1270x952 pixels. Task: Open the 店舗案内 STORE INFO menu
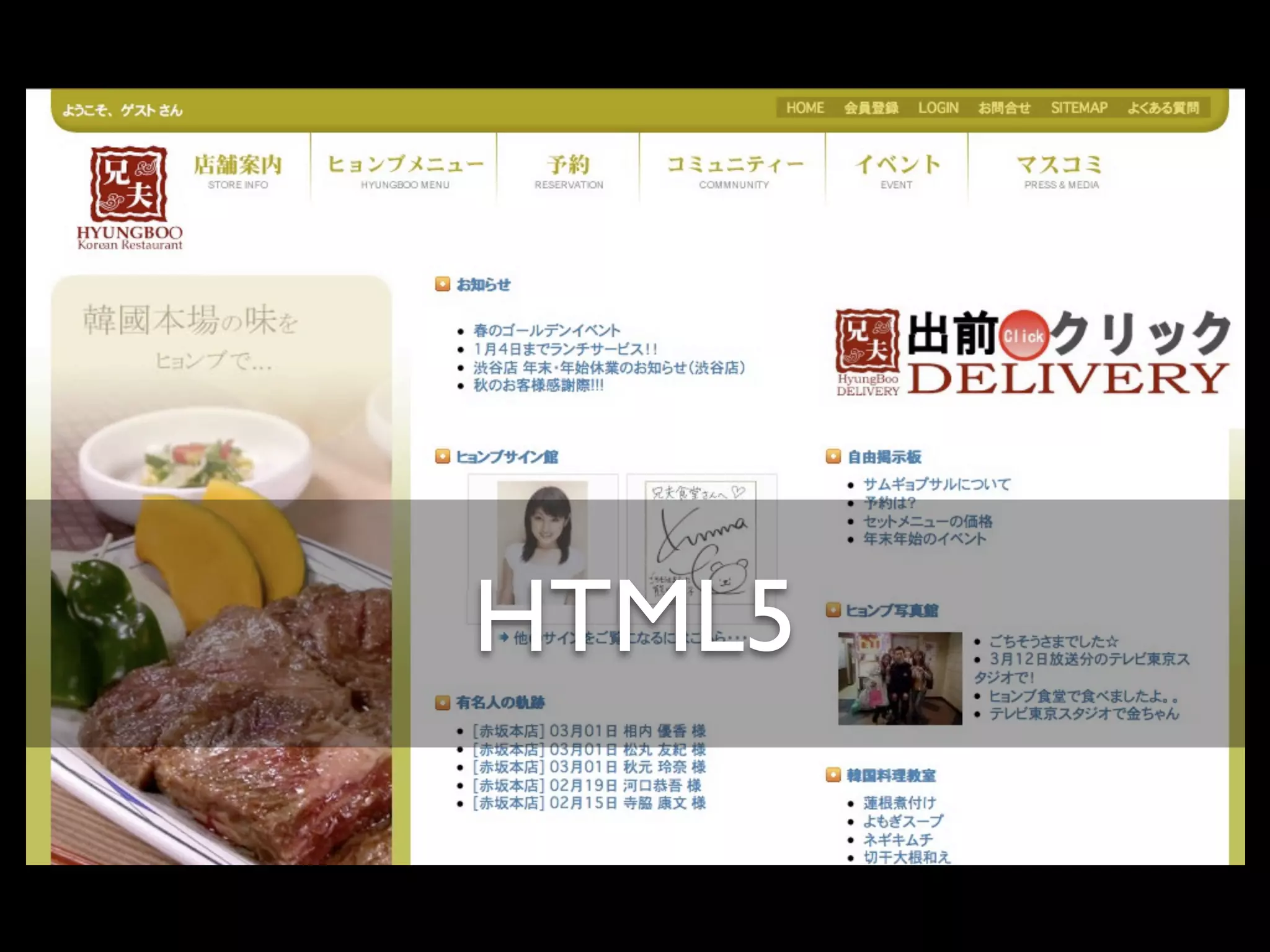[x=238, y=171]
